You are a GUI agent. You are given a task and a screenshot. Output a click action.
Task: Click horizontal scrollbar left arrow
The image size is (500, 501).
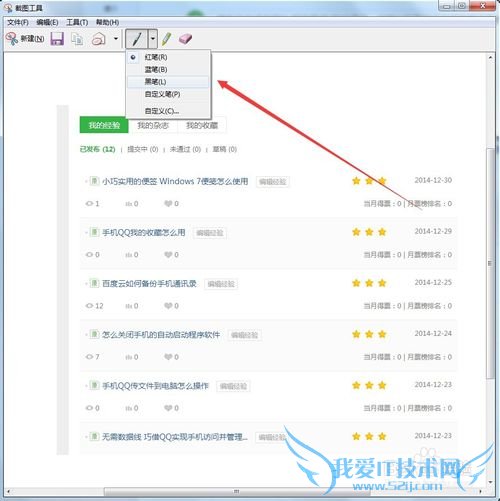click(8, 491)
